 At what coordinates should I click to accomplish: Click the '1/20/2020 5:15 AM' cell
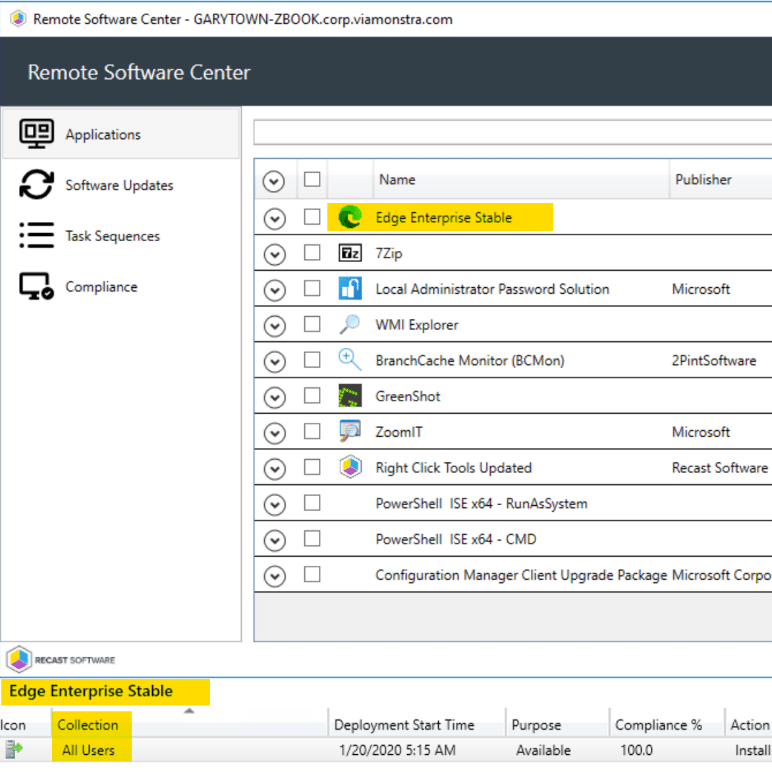(x=397, y=750)
